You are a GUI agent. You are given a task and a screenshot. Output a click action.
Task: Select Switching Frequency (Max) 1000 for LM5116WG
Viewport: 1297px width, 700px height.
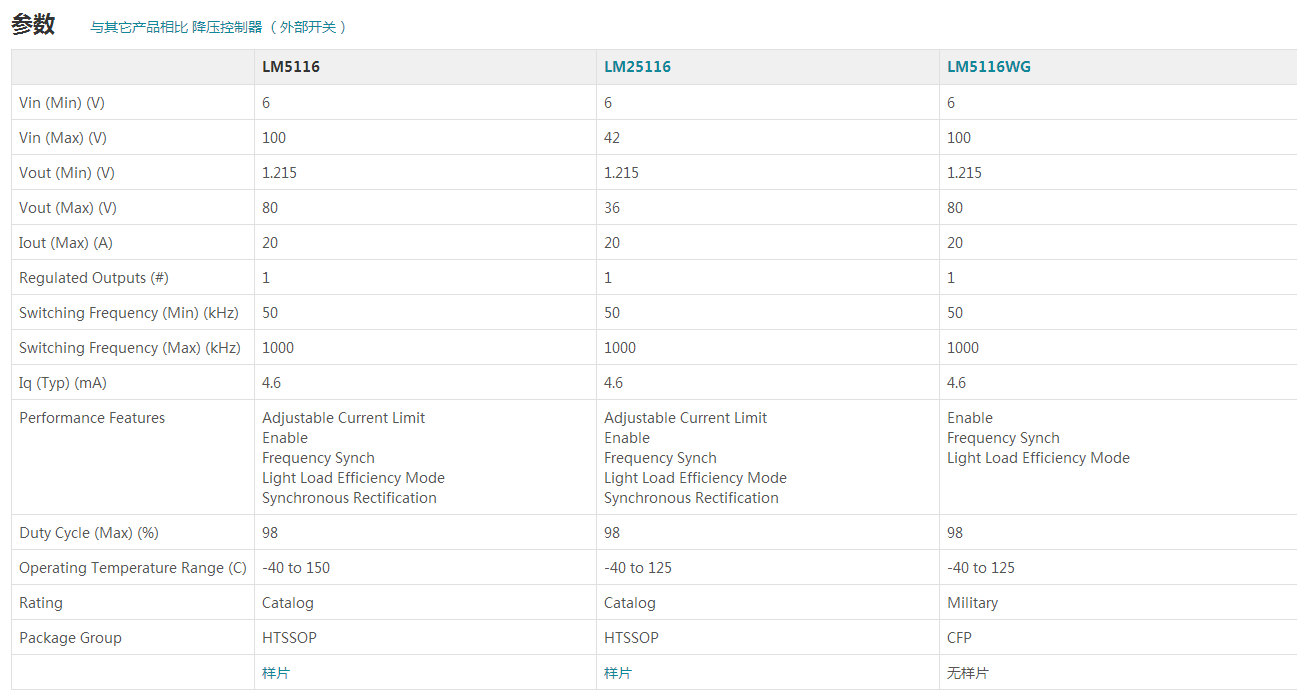click(x=963, y=348)
